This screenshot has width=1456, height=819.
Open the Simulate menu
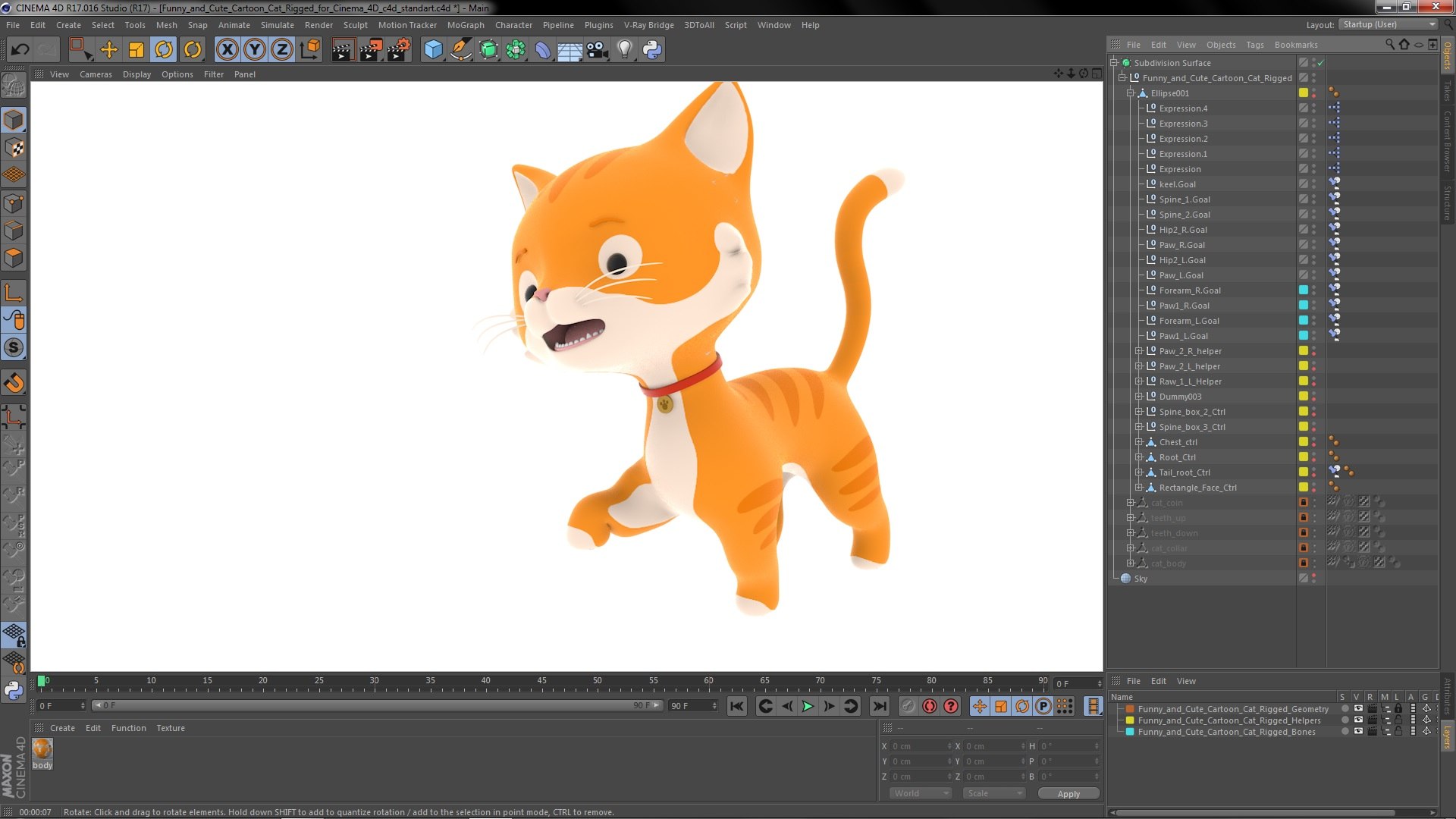coord(277,25)
